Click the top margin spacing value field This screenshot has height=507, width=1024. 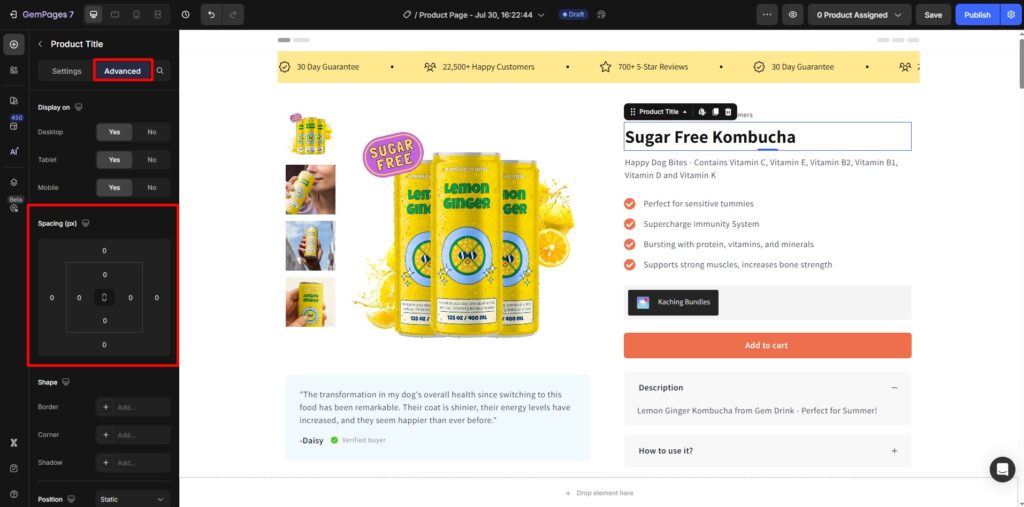point(104,251)
